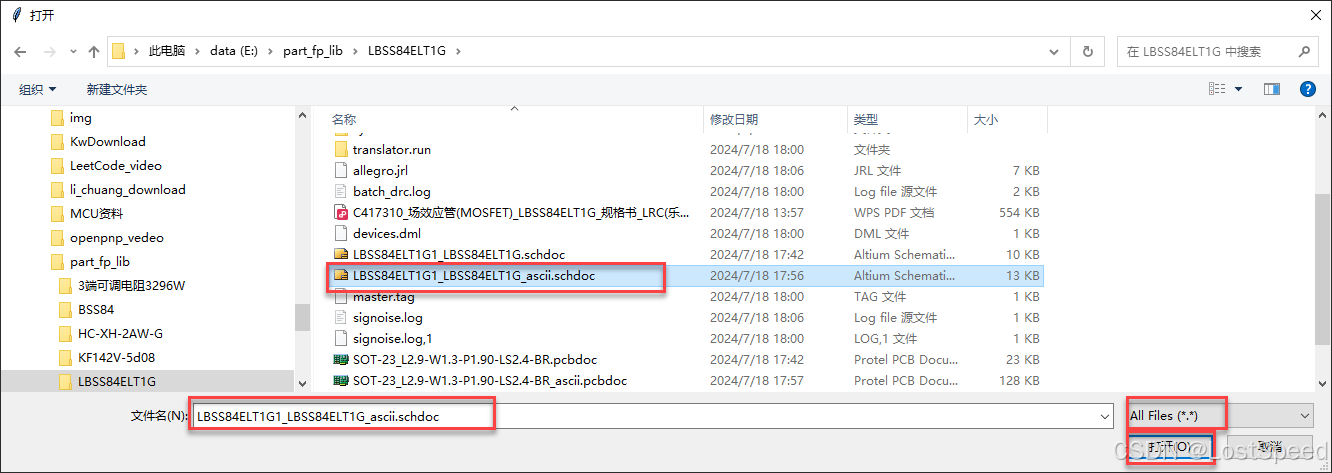Select the BSS84 folder in tree

click(x=96, y=309)
